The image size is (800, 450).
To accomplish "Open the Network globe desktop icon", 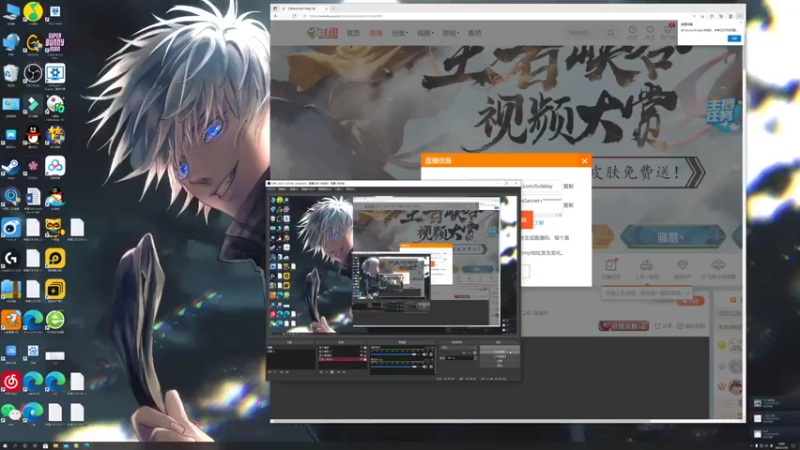I will [x=11, y=43].
